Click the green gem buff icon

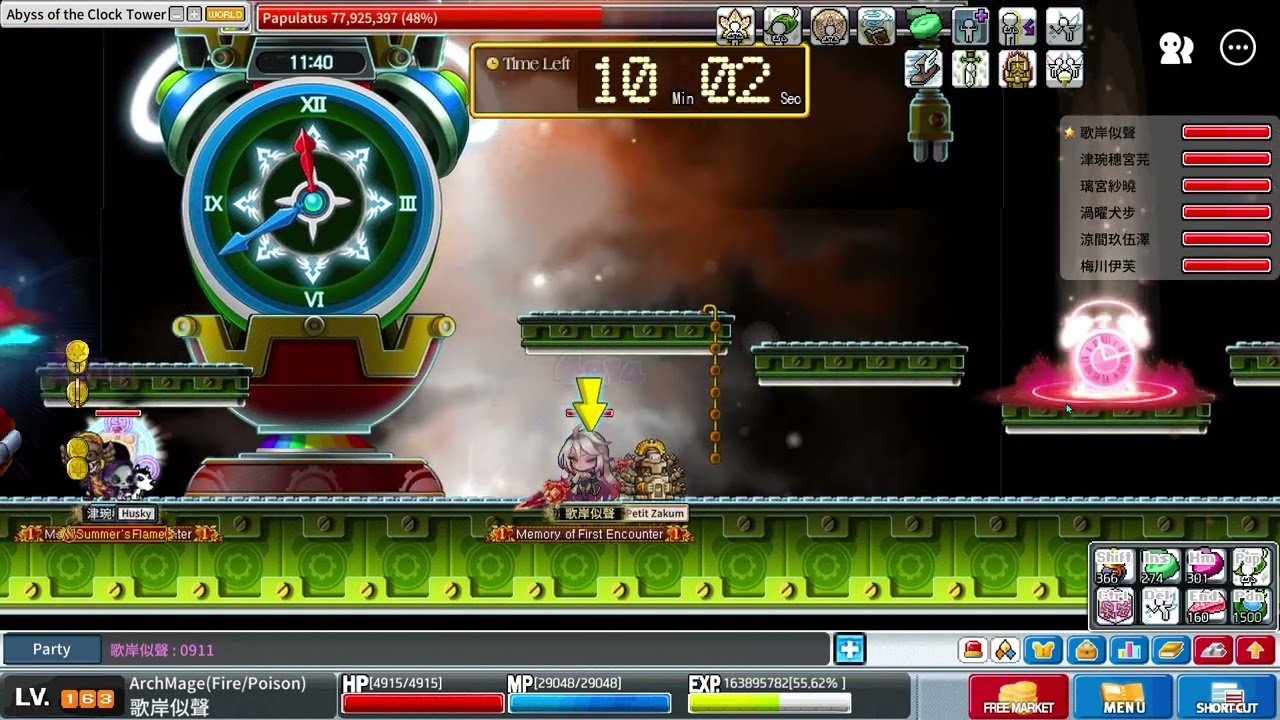click(924, 27)
